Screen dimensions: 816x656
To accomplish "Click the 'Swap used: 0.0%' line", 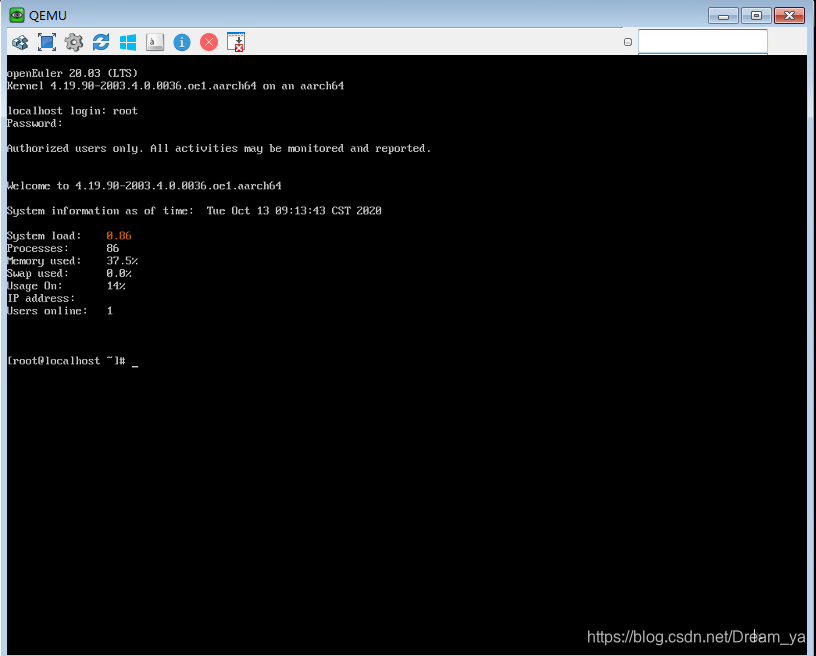I will point(69,274).
